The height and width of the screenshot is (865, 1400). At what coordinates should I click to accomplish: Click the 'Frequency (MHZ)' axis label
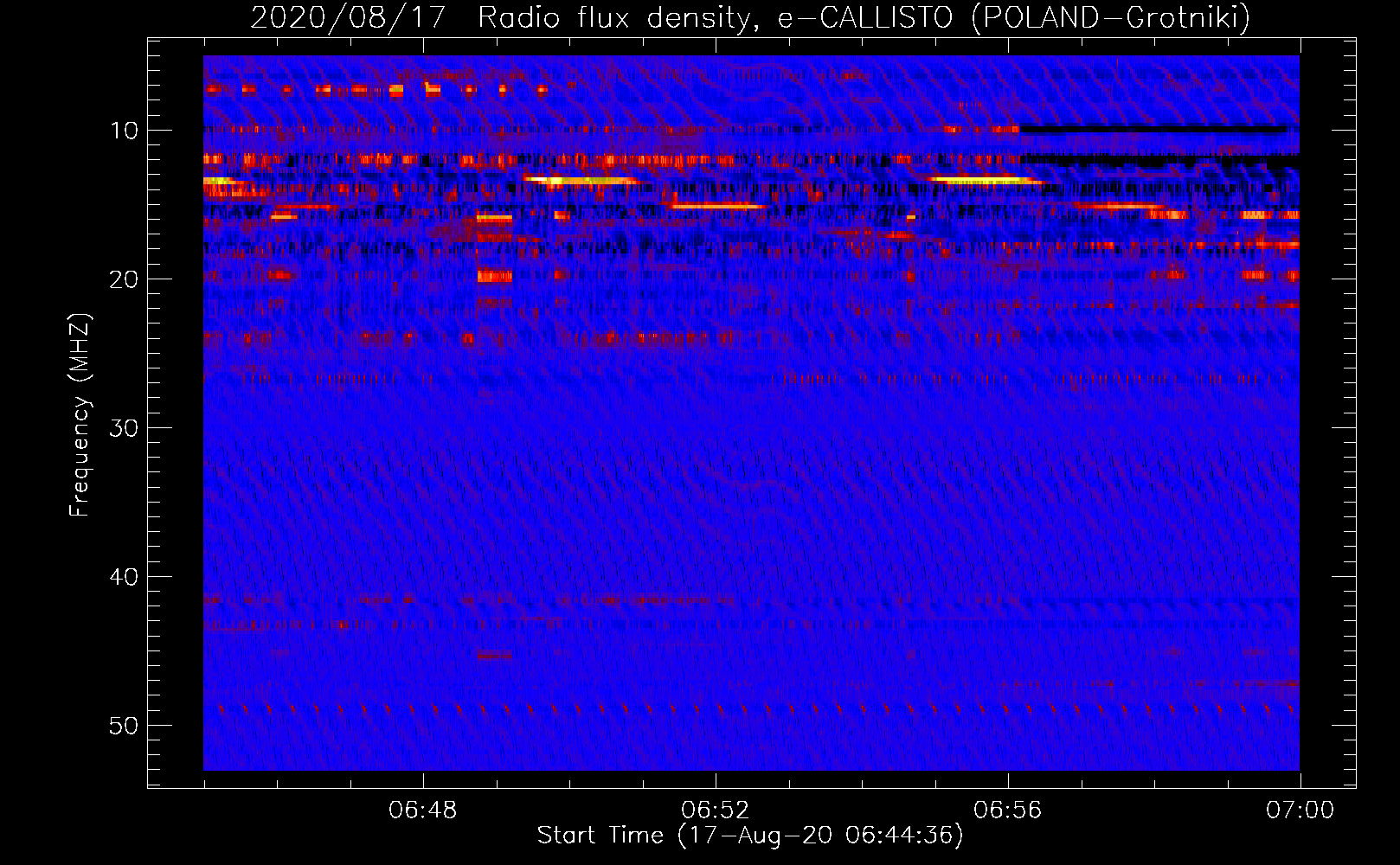80,415
